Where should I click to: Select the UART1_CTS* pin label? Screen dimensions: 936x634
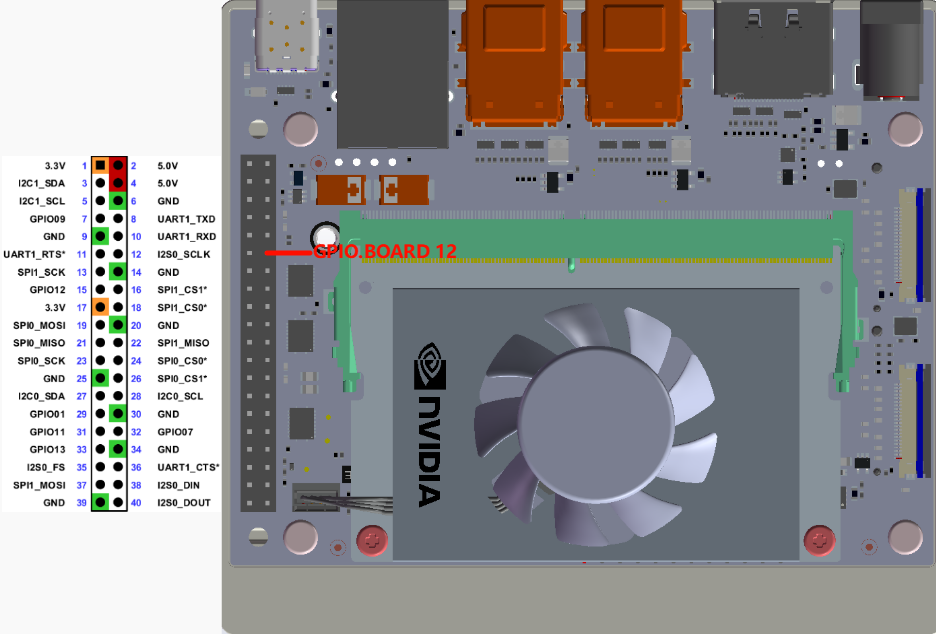[188, 467]
